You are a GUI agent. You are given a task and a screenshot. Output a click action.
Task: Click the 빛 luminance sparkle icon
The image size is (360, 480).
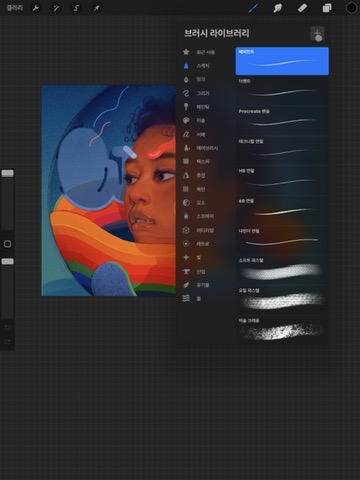coord(186,257)
